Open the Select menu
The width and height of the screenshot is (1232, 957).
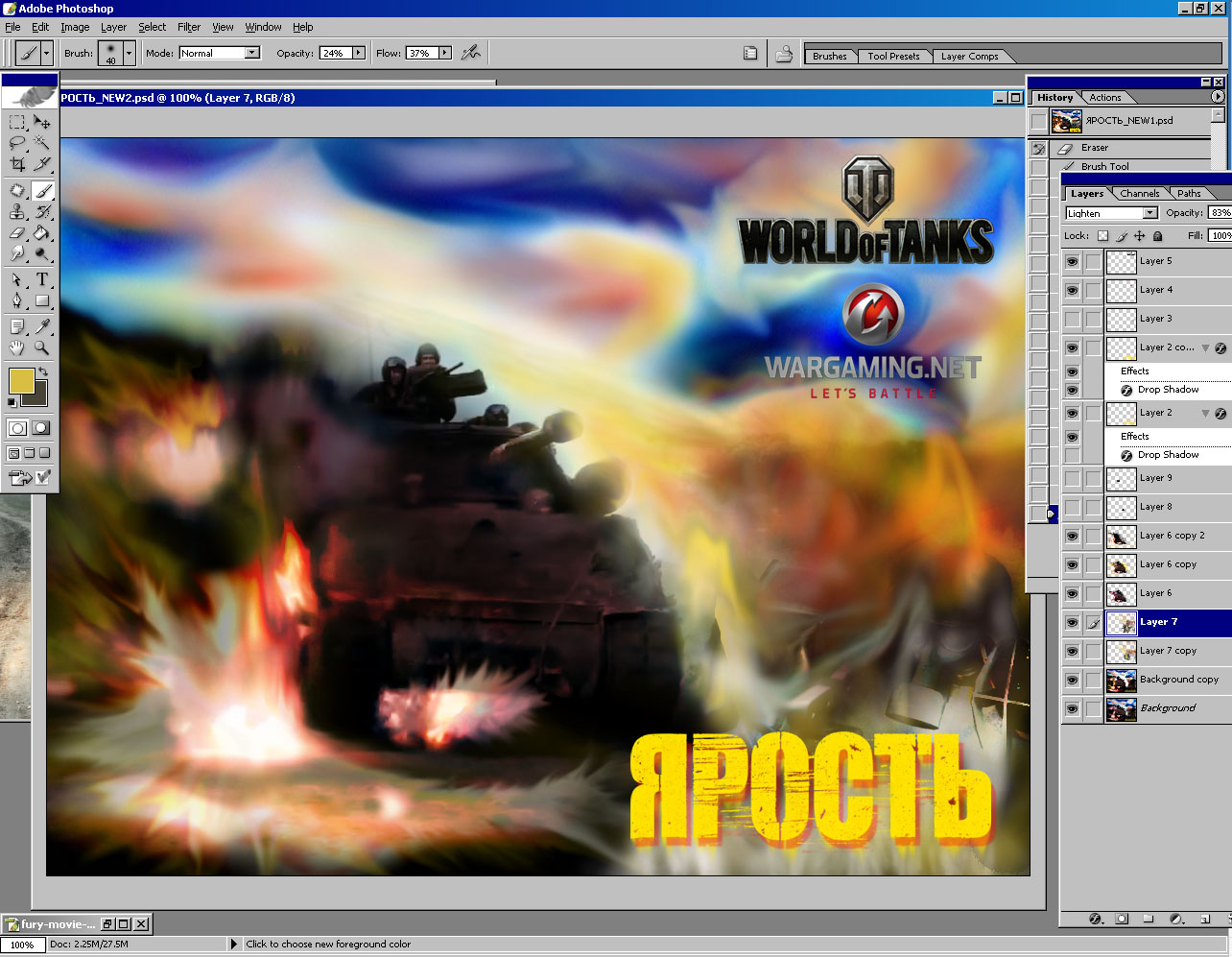click(x=152, y=27)
